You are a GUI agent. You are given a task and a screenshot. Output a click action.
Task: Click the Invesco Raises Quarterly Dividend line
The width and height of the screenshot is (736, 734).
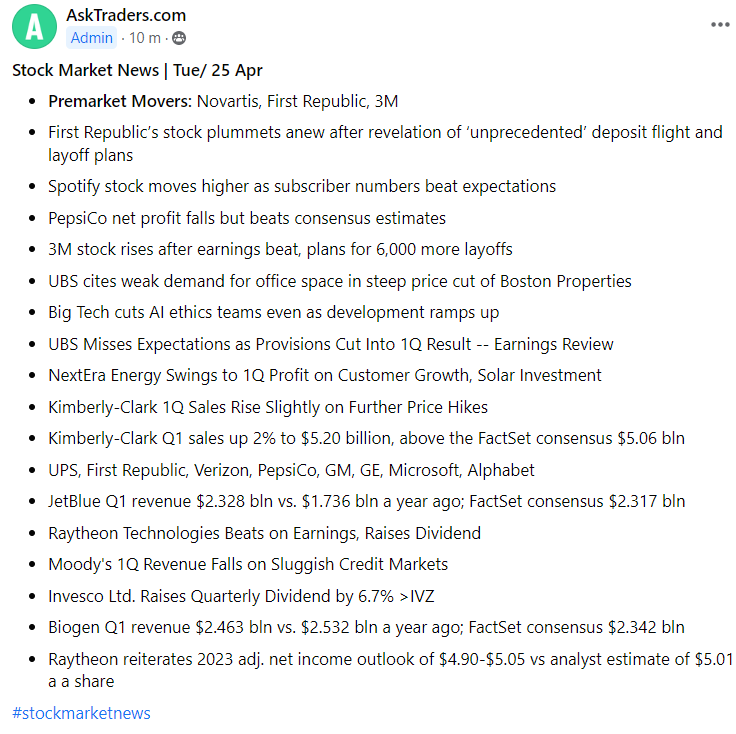coord(241,596)
